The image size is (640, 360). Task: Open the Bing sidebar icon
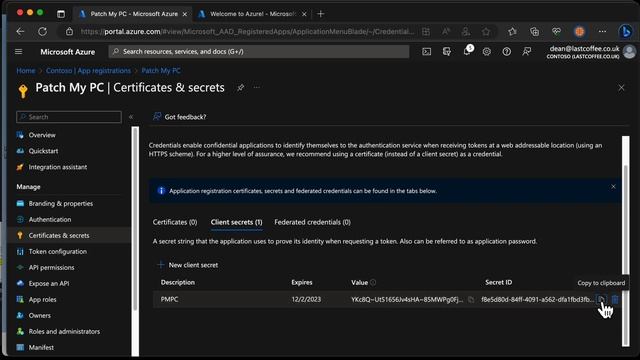pos(625,32)
